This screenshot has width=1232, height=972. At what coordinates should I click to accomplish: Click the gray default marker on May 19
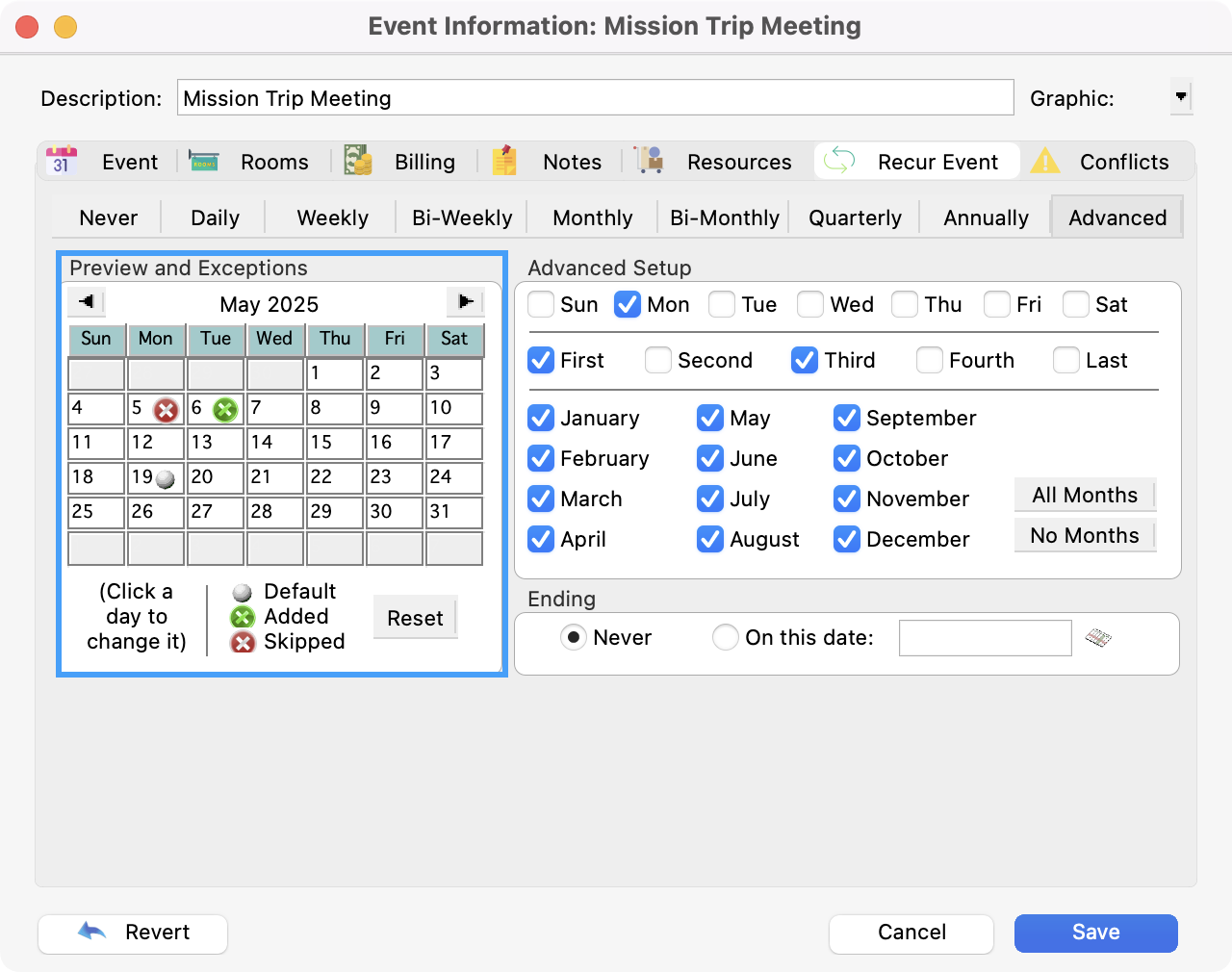tap(166, 479)
